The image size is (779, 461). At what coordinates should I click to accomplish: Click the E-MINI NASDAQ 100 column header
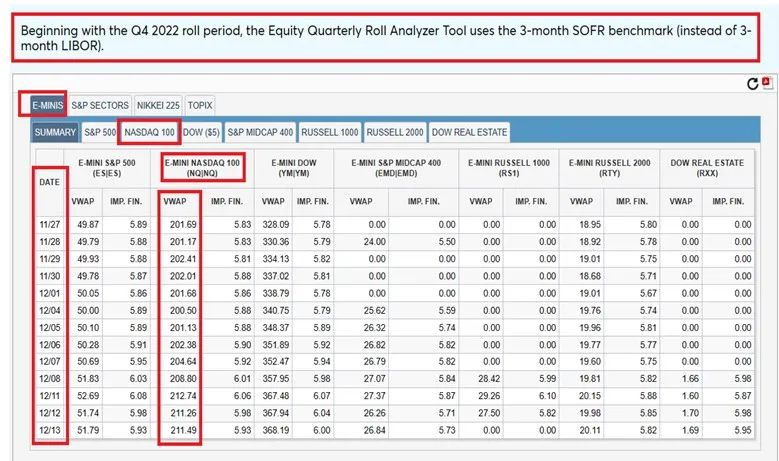pyautogui.click(x=199, y=166)
